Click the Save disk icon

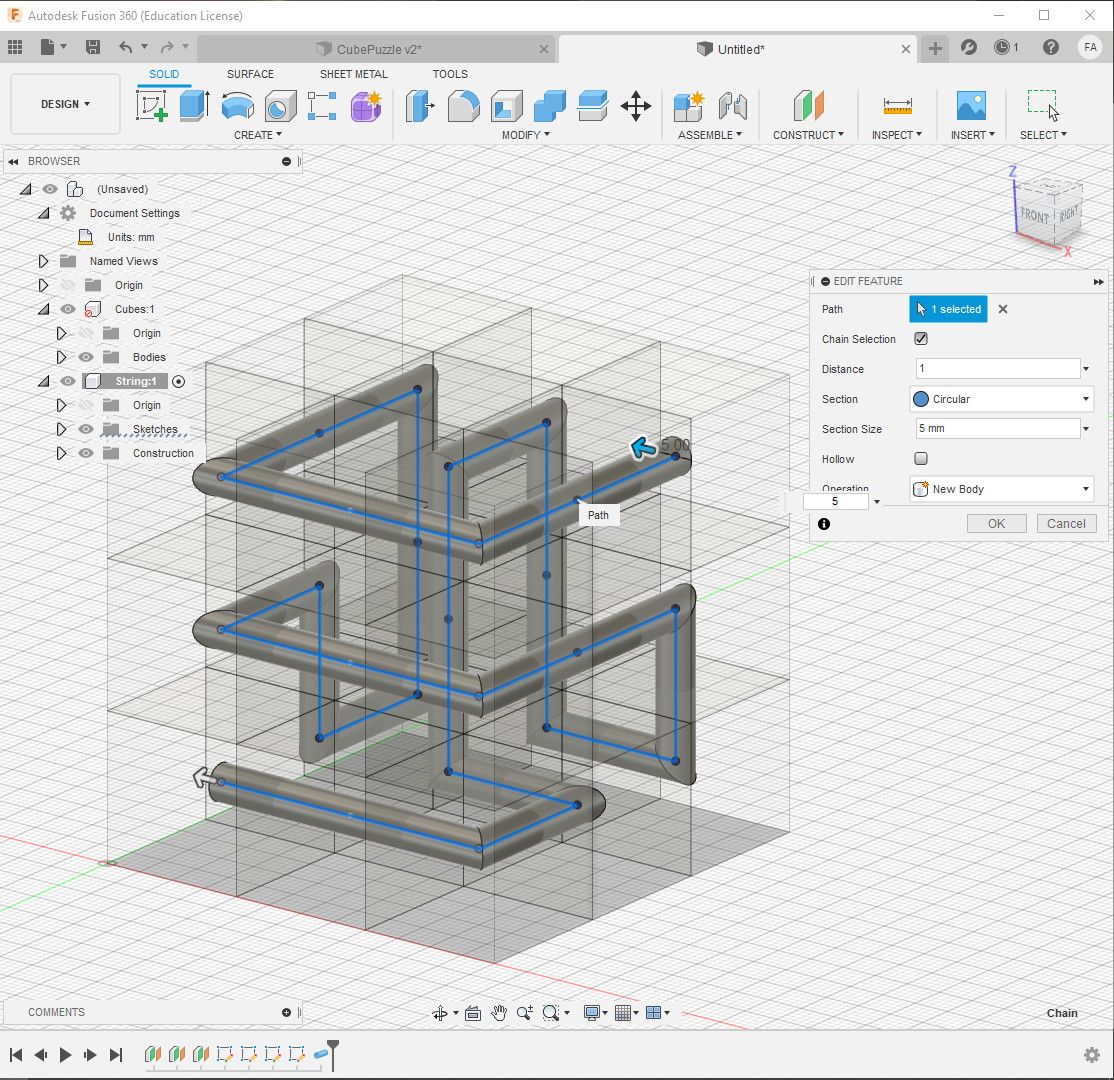[x=93, y=47]
